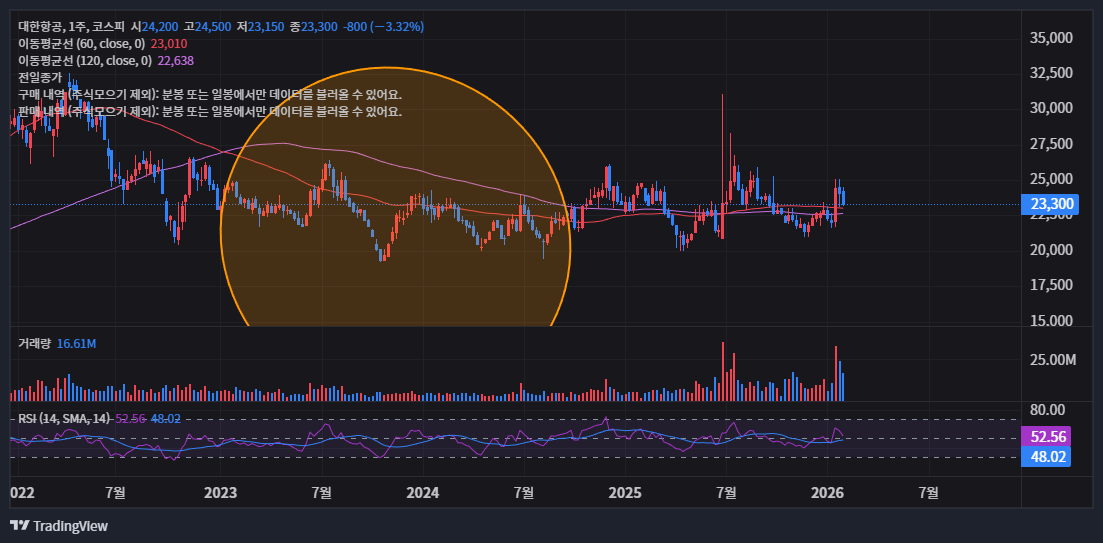Select the RSI (14, SMA, 14) legend
The image size is (1103, 543).
point(63,418)
